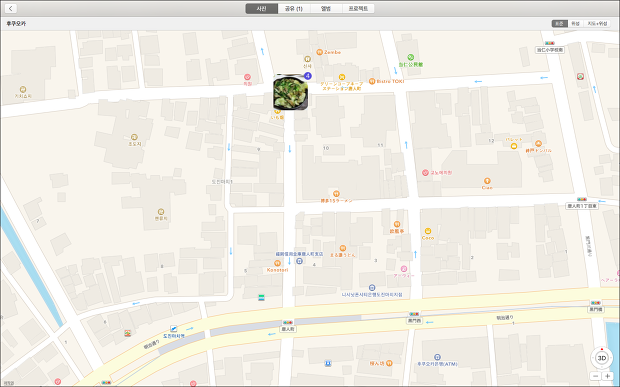620x387 pixels.
Task: Switch map to 지도+위성 view
Action: (x=597, y=24)
